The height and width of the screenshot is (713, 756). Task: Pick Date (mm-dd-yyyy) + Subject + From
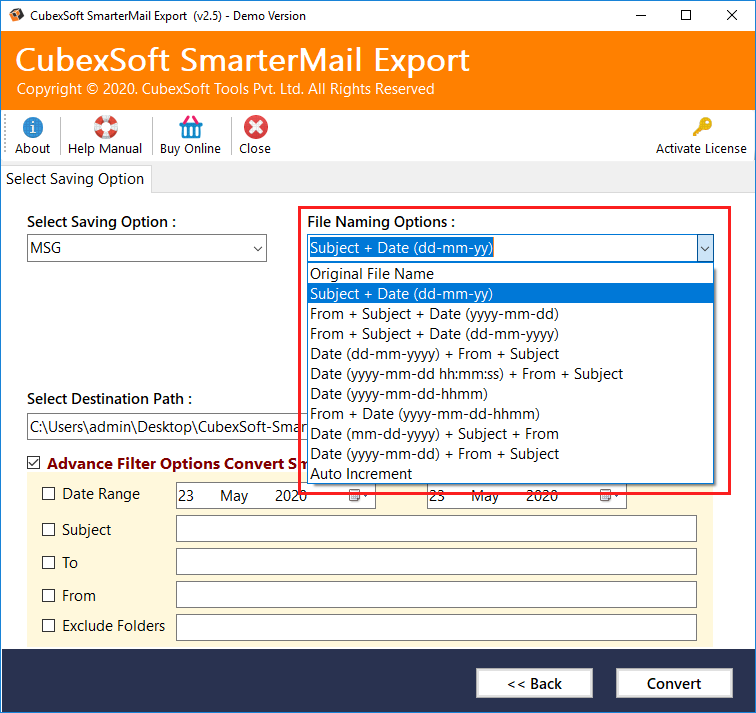coord(510,434)
